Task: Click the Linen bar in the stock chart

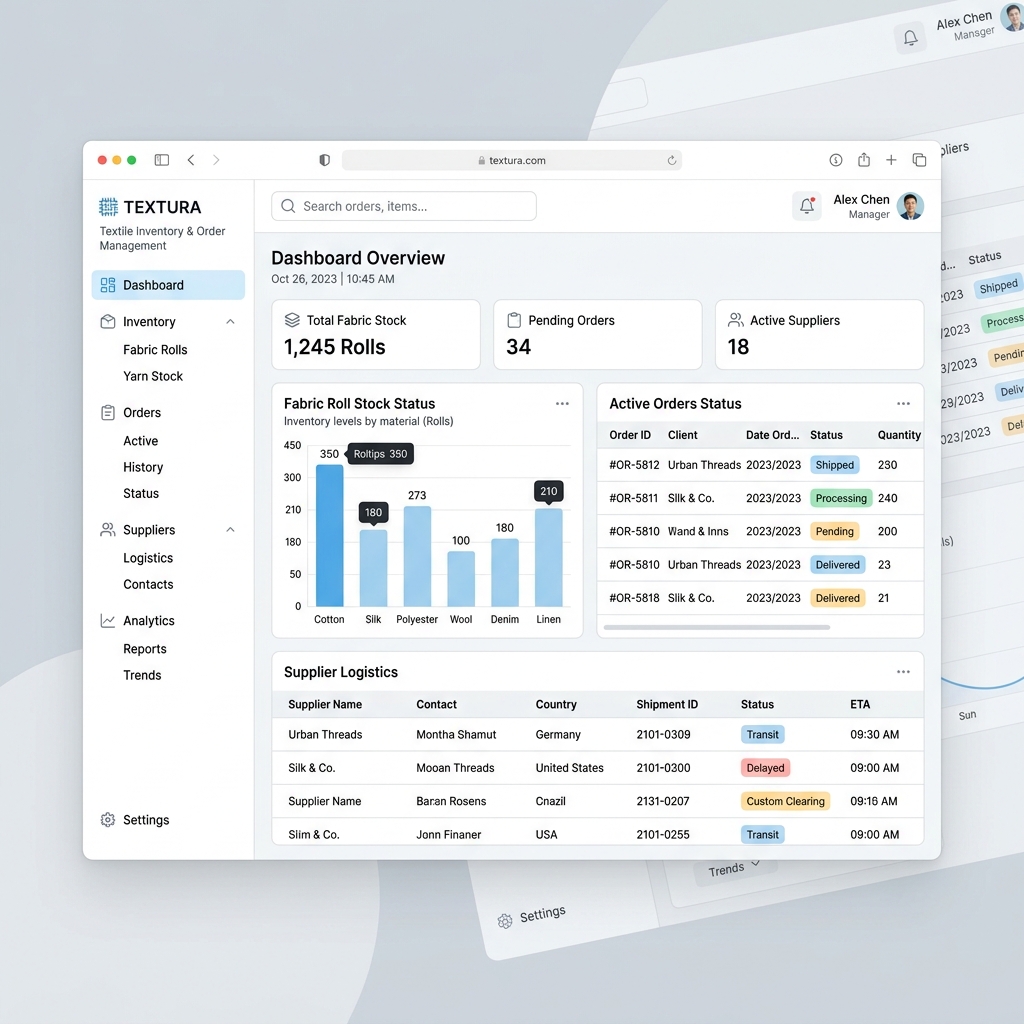Action: coord(549,558)
